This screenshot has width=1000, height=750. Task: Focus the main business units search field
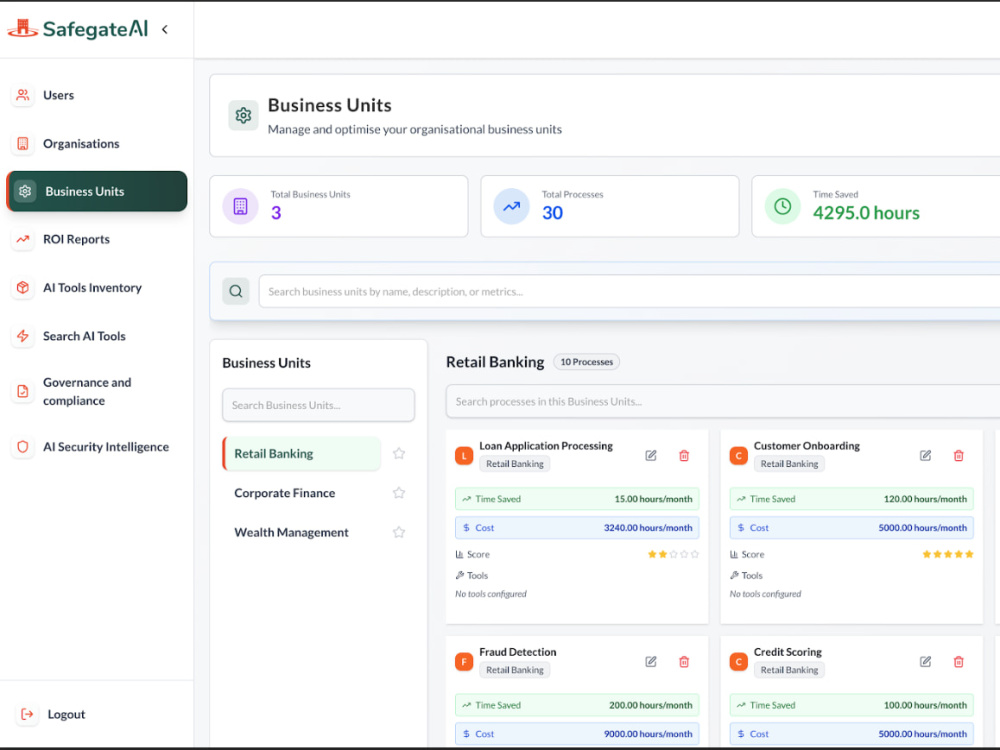pyautogui.click(x=629, y=291)
